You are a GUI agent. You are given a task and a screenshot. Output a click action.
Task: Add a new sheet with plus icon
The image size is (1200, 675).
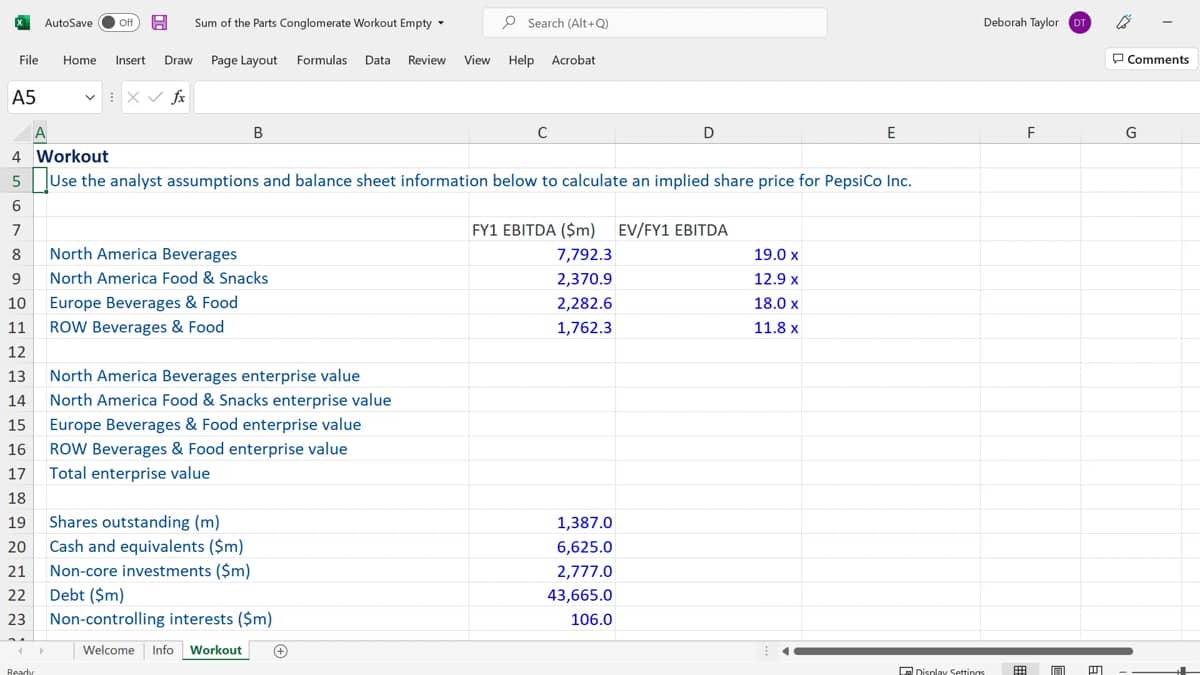point(281,651)
